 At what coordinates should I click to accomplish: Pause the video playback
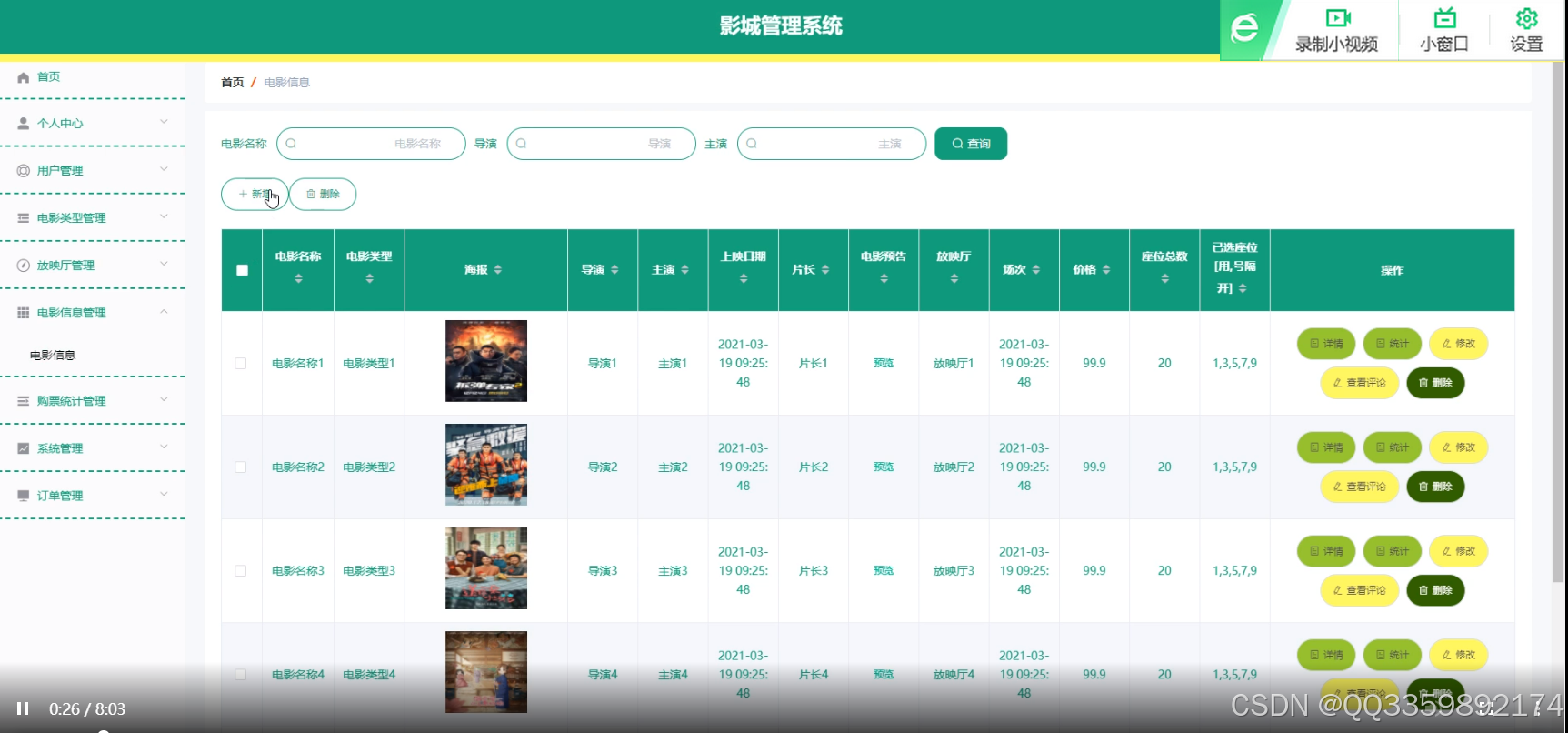[x=23, y=708]
